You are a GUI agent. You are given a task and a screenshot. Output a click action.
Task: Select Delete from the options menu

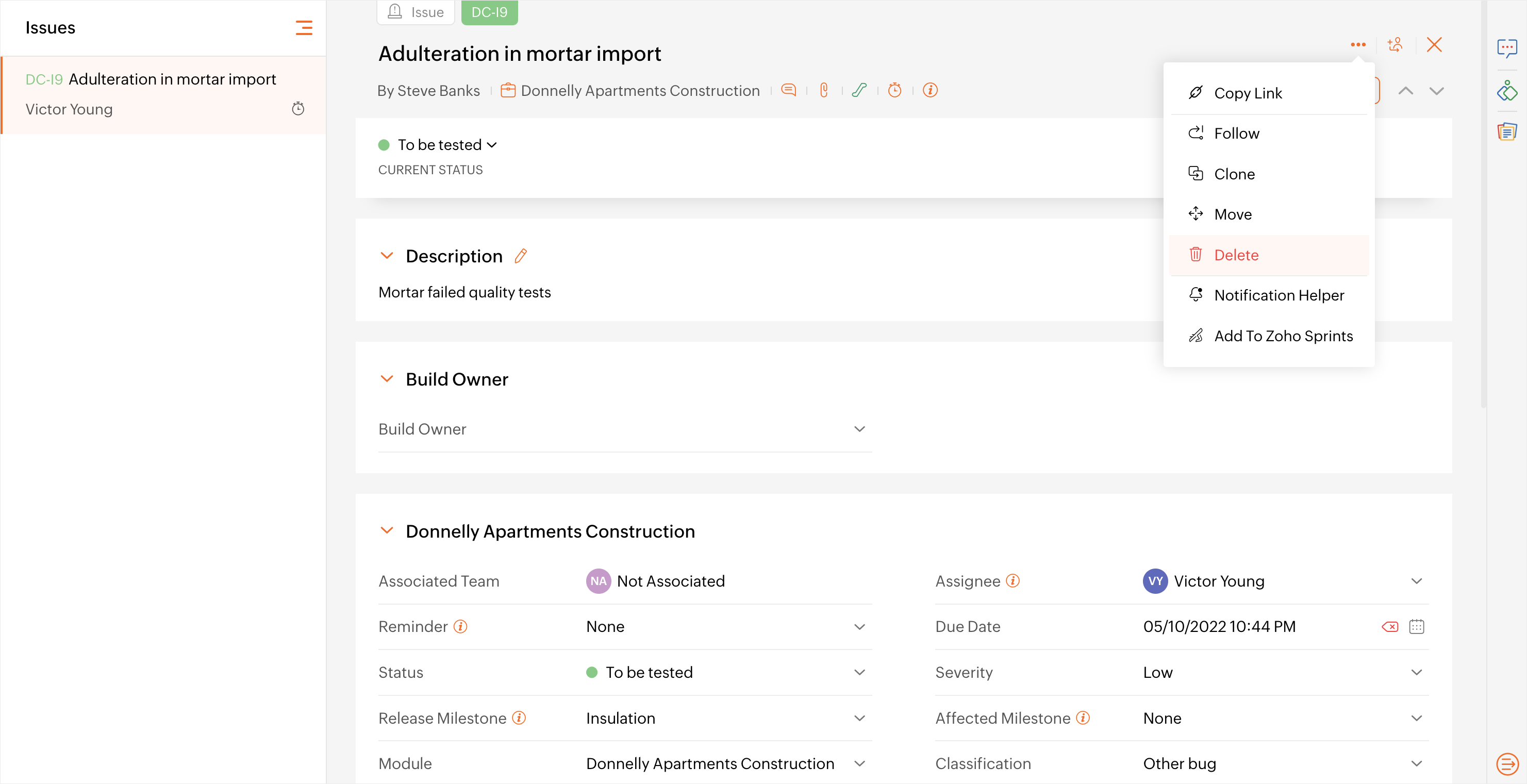(x=1236, y=255)
